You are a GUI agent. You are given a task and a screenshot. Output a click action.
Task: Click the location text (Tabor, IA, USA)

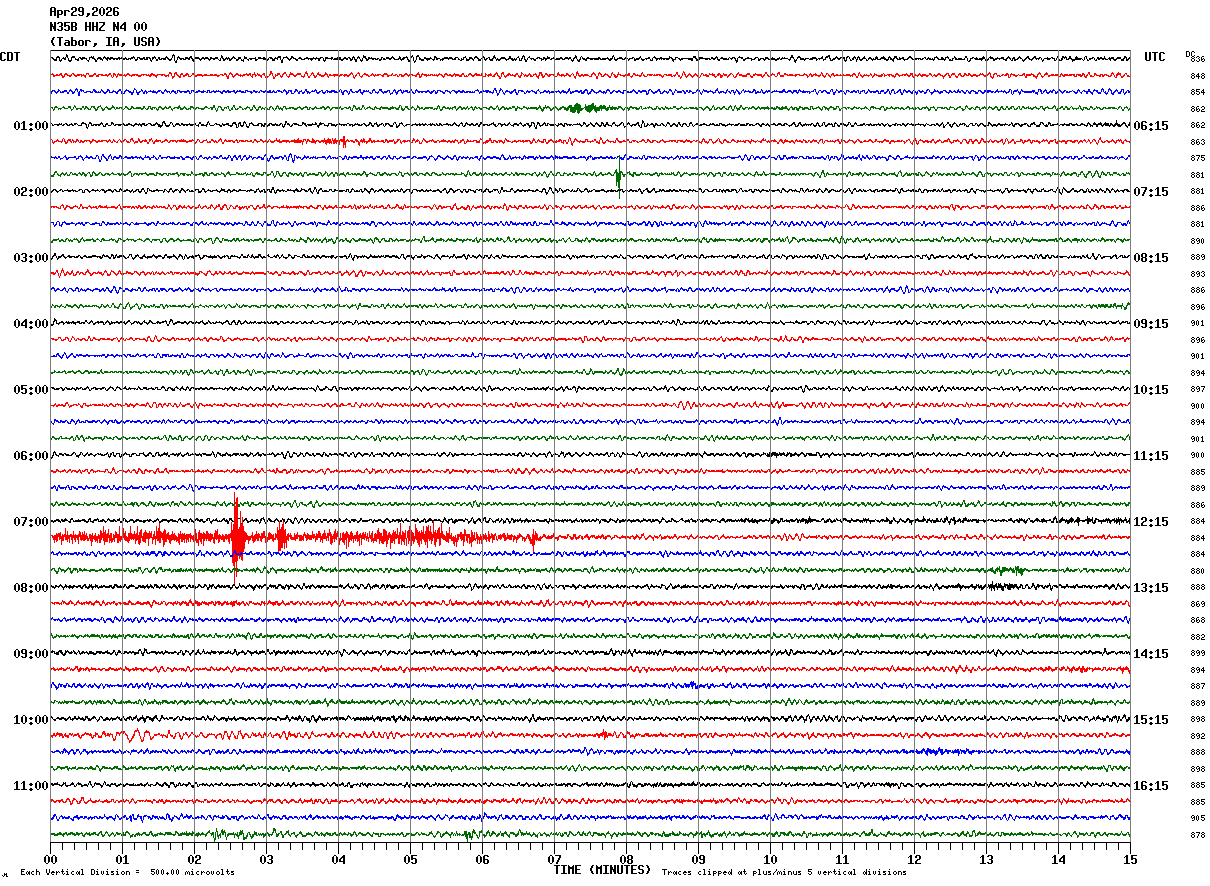(105, 42)
